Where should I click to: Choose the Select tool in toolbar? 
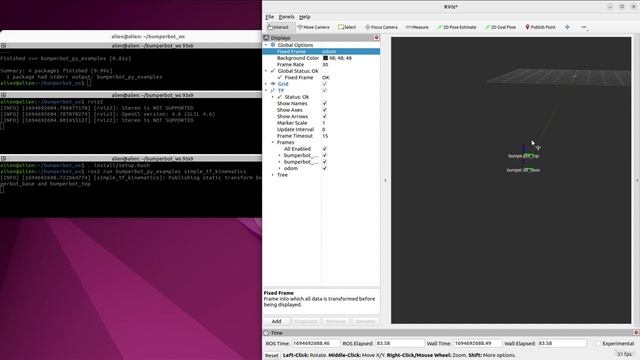pos(347,27)
